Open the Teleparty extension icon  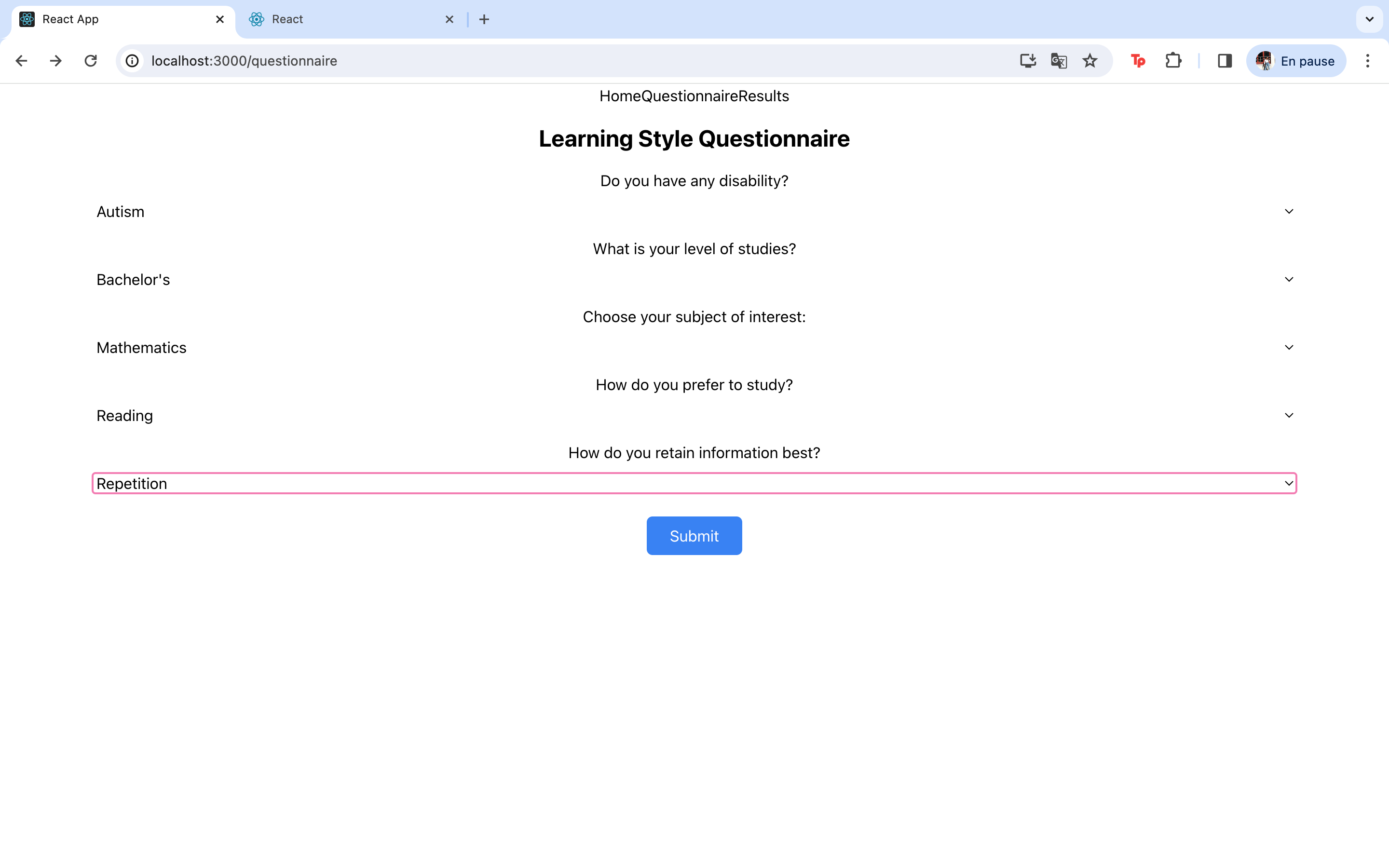[1138, 61]
